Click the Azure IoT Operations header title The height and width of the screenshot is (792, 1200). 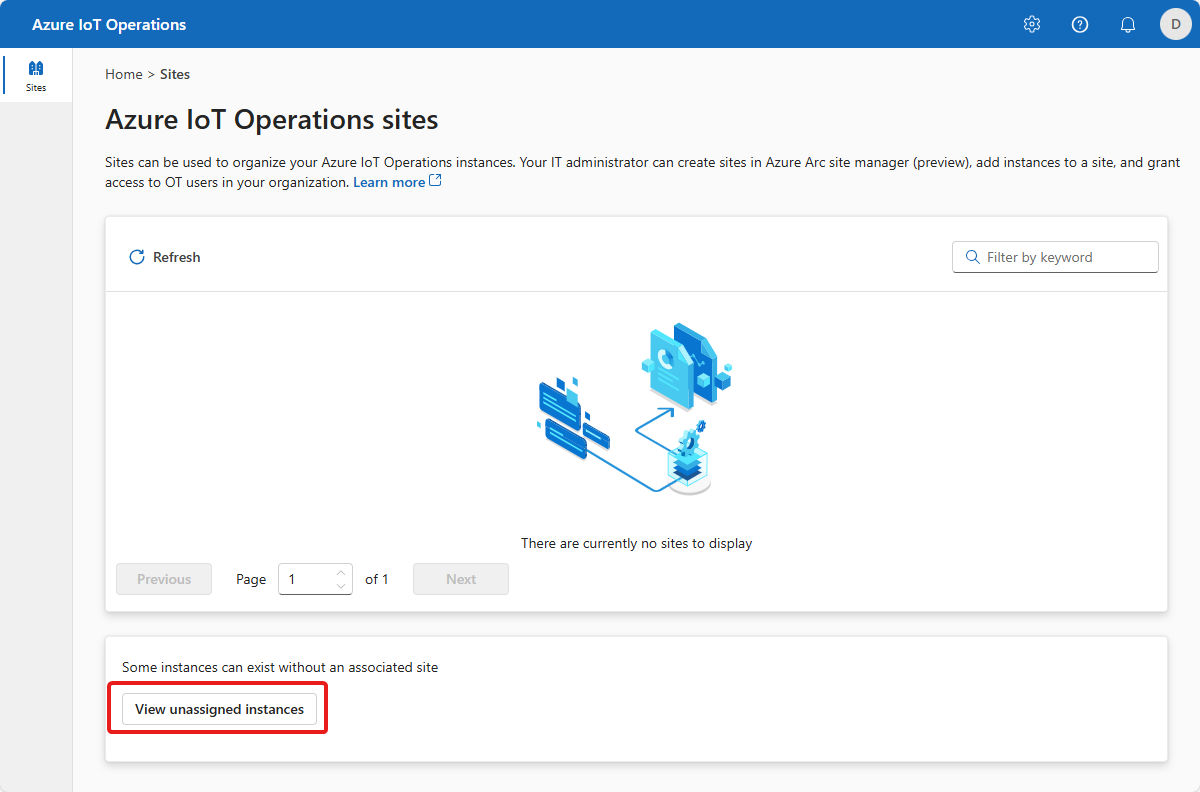(109, 24)
